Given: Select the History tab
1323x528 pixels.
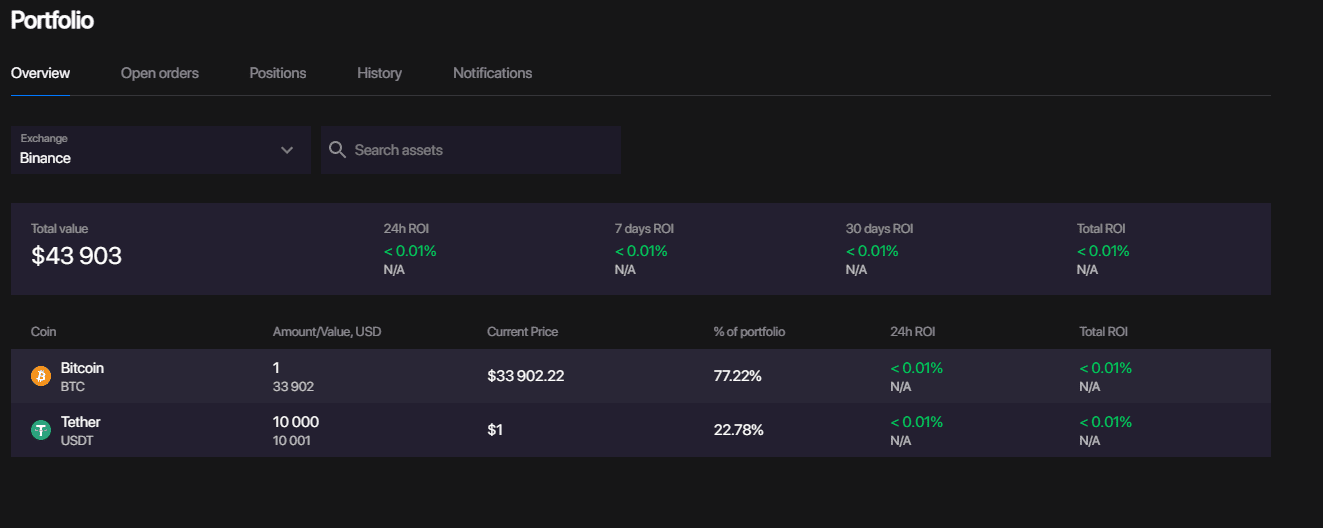Looking at the screenshot, I should [379, 73].
